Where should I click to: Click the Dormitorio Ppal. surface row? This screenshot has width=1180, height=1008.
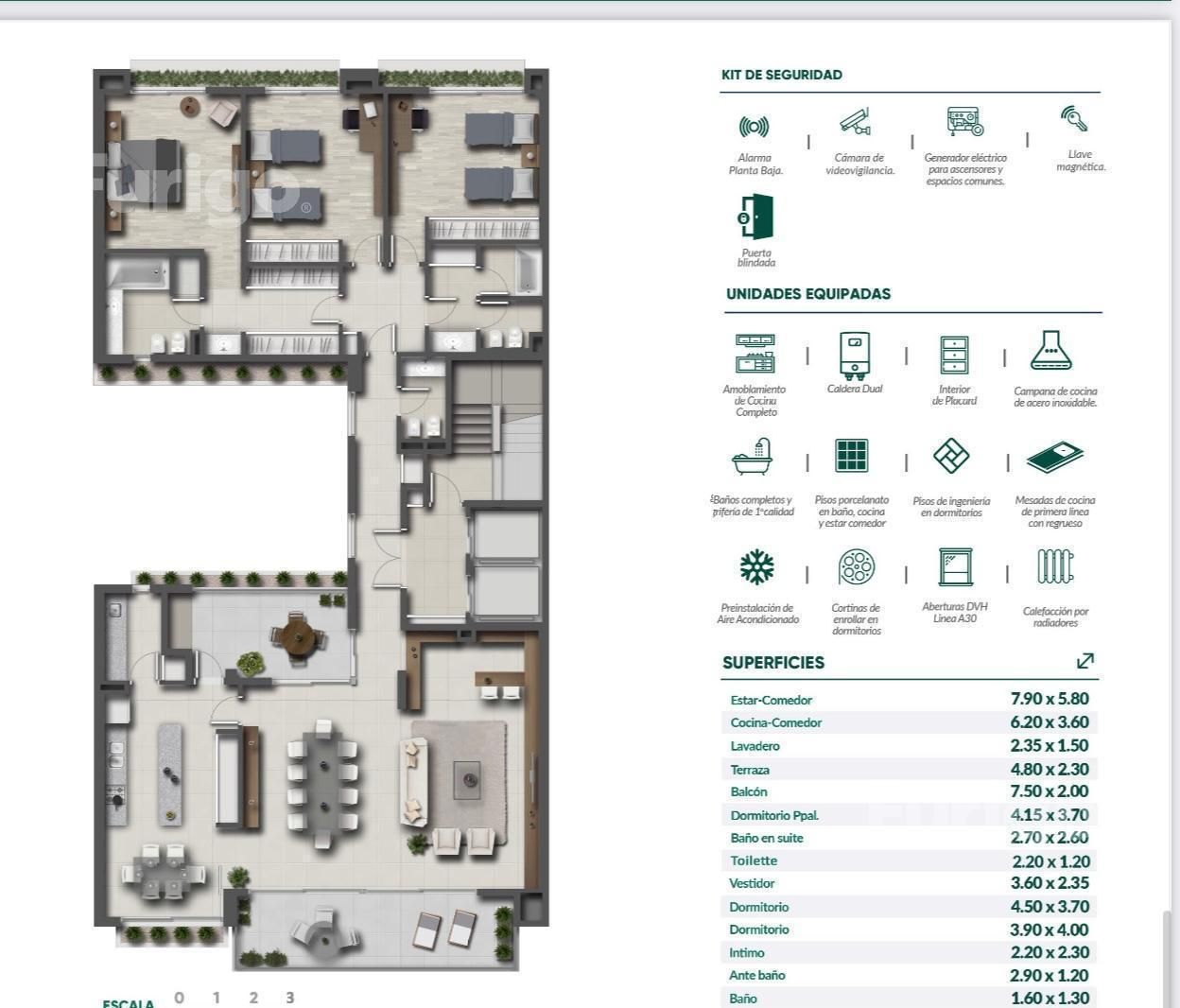click(909, 815)
